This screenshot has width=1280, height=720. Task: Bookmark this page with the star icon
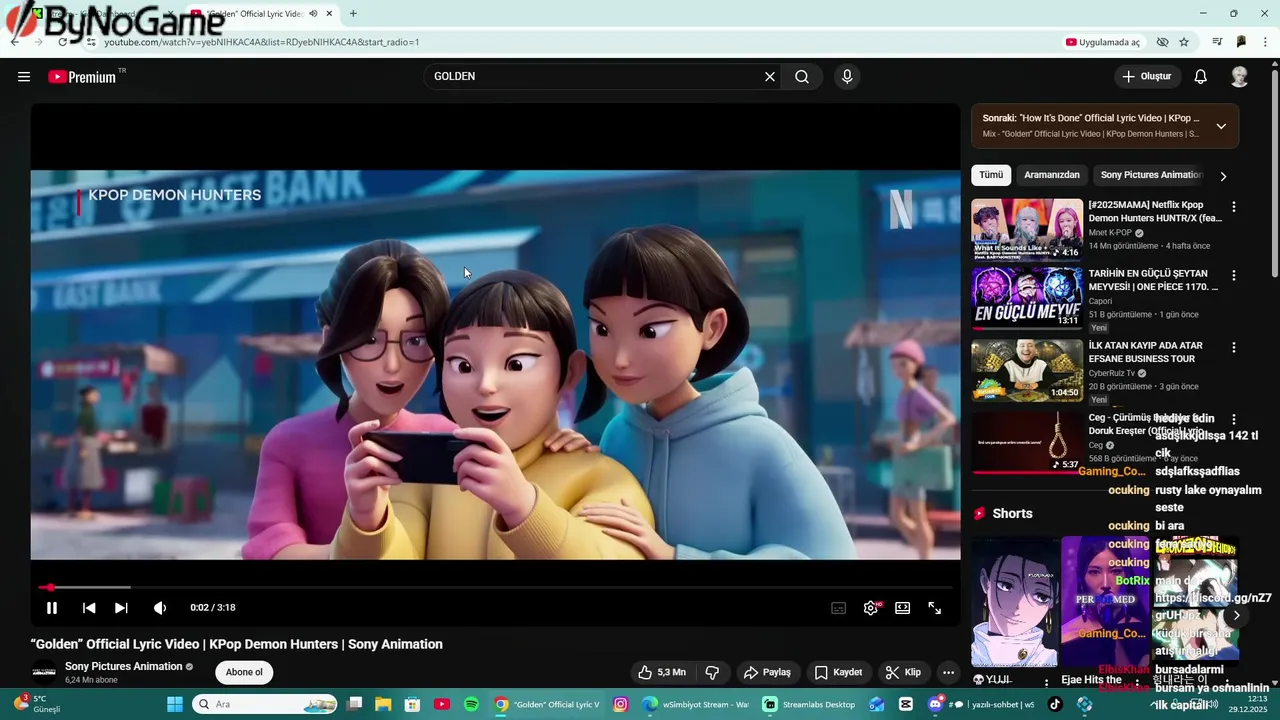1184,42
